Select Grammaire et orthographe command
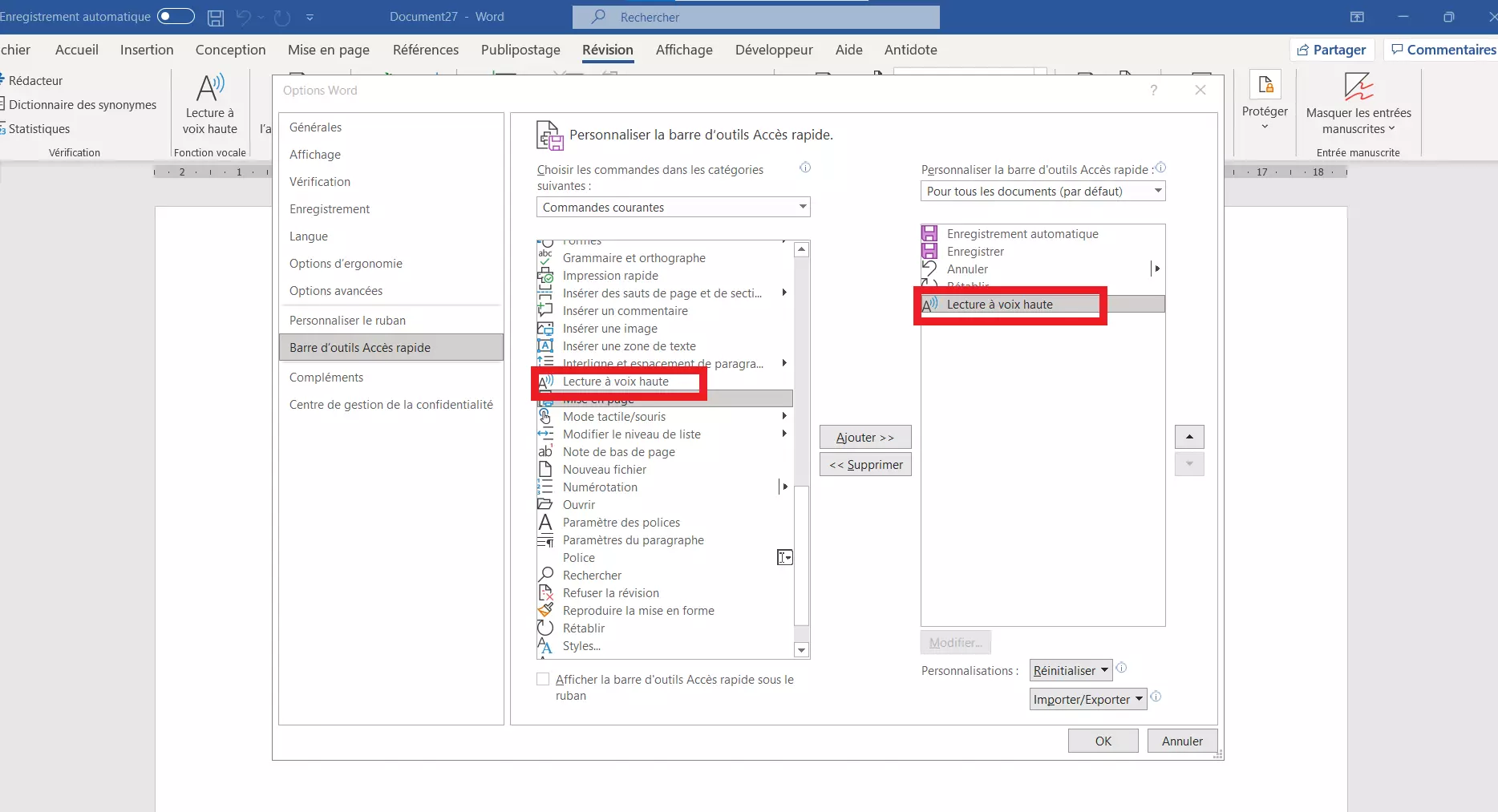1498x812 pixels. coord(665,258)
